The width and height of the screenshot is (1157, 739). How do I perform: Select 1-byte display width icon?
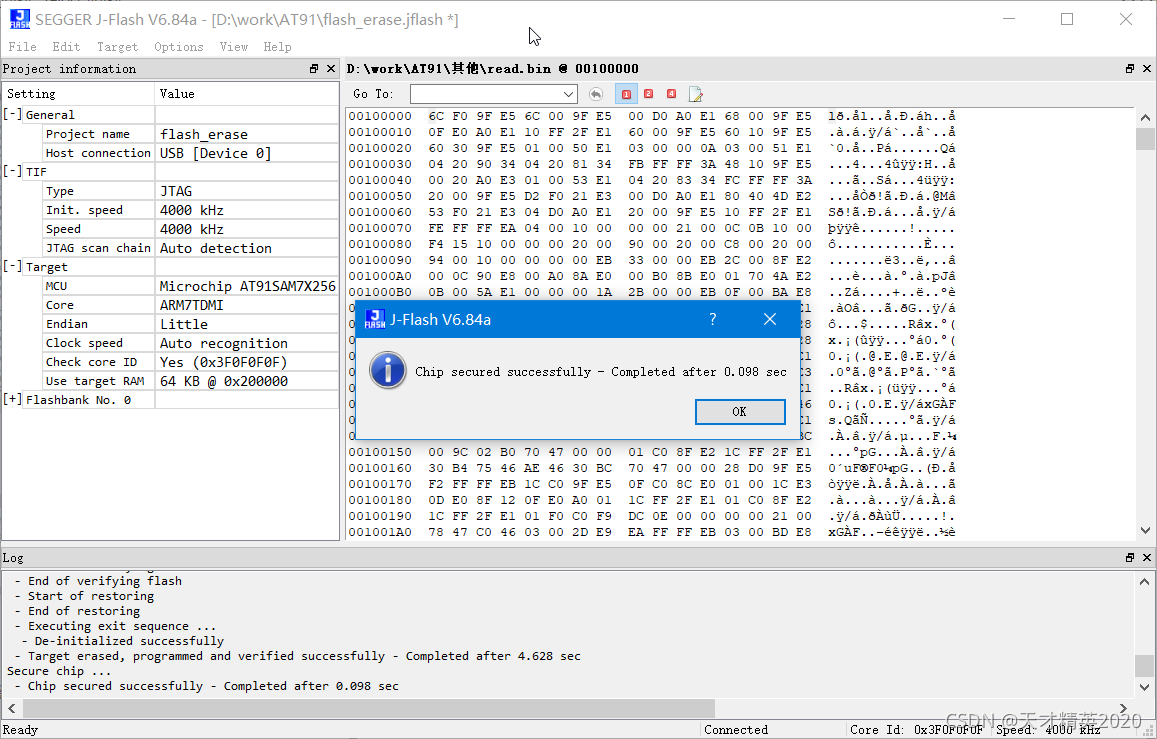[x=626, y=94]
